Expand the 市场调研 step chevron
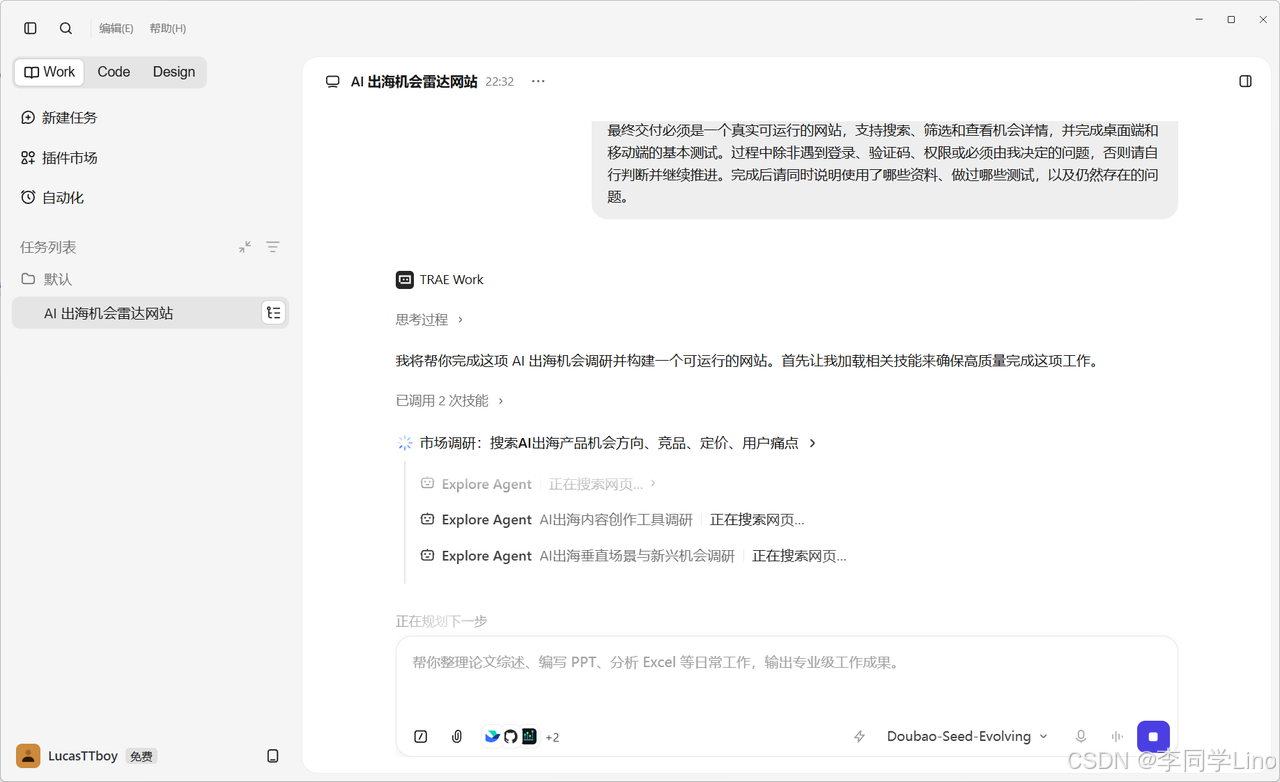 (813, 443)
